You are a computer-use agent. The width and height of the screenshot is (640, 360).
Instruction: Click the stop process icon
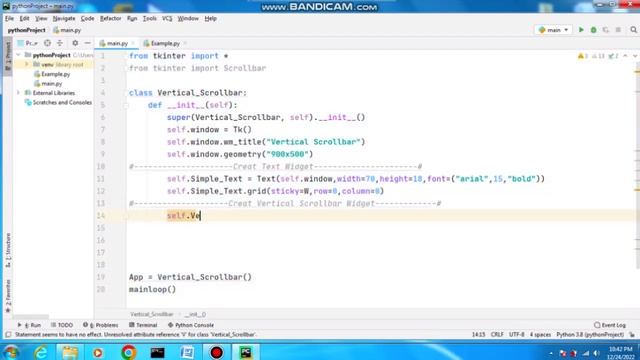(618, 30)
